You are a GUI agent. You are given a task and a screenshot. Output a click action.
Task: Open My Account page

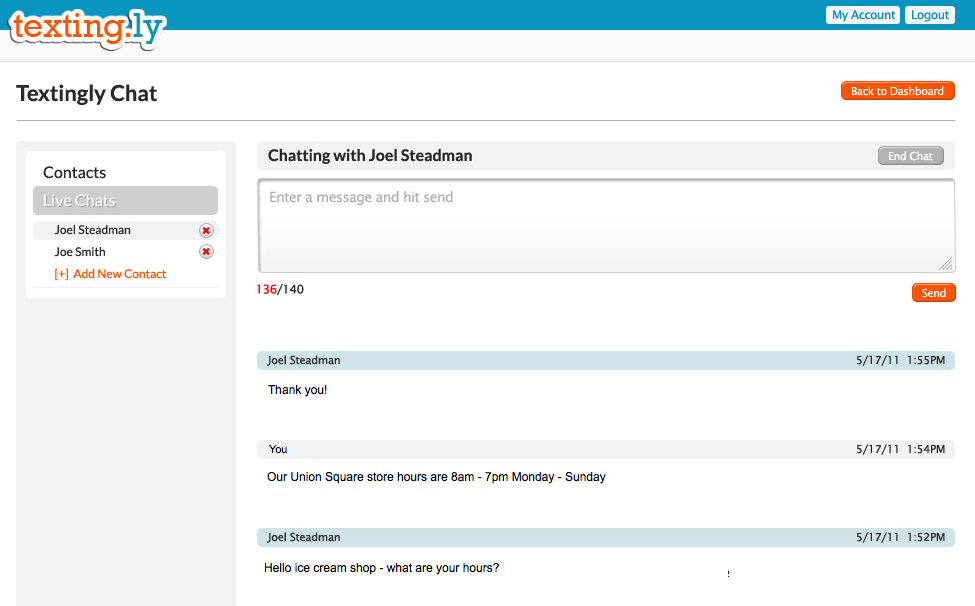pyautogui.click(x=863, y=15)
